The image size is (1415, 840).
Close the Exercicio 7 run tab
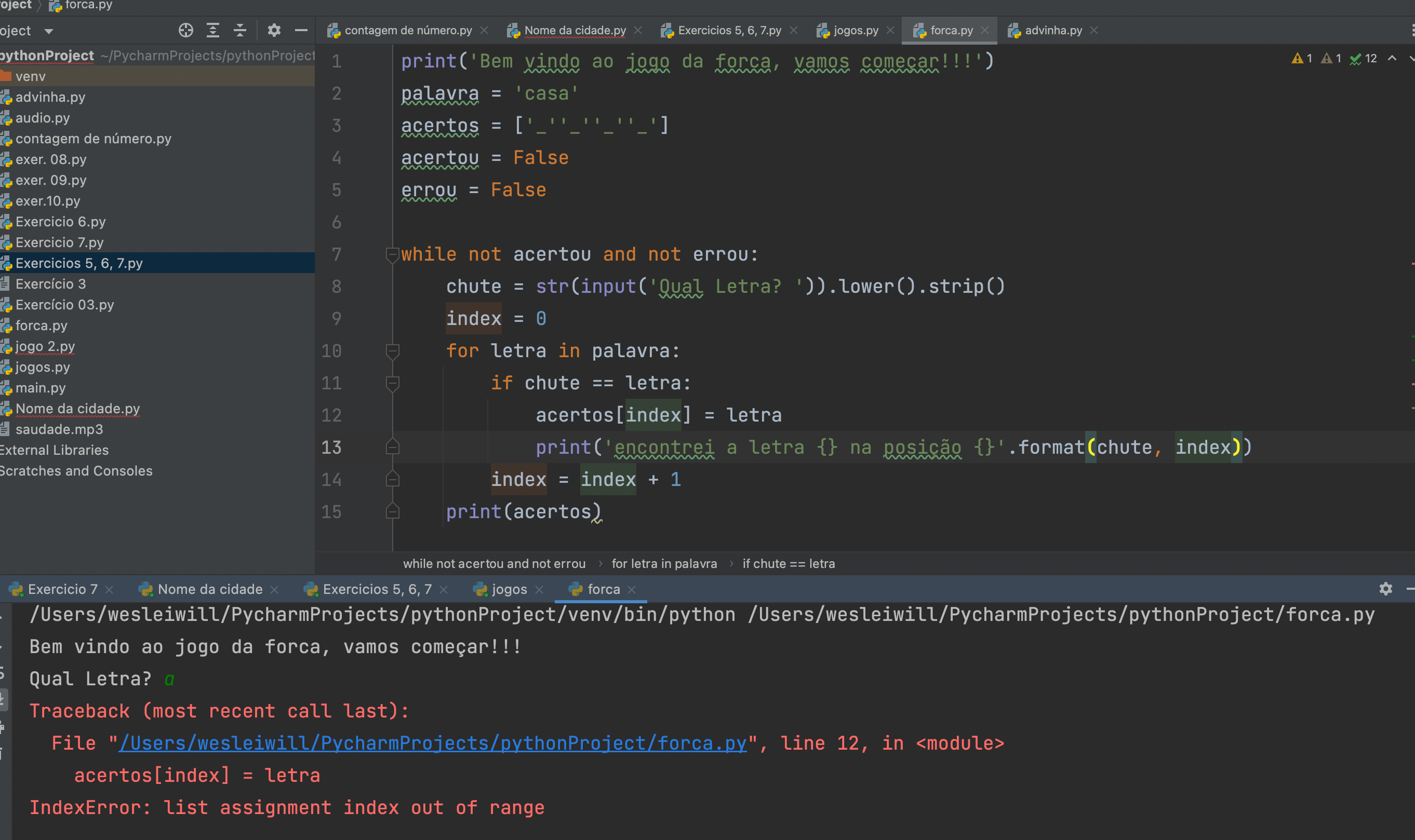point(109,590)
